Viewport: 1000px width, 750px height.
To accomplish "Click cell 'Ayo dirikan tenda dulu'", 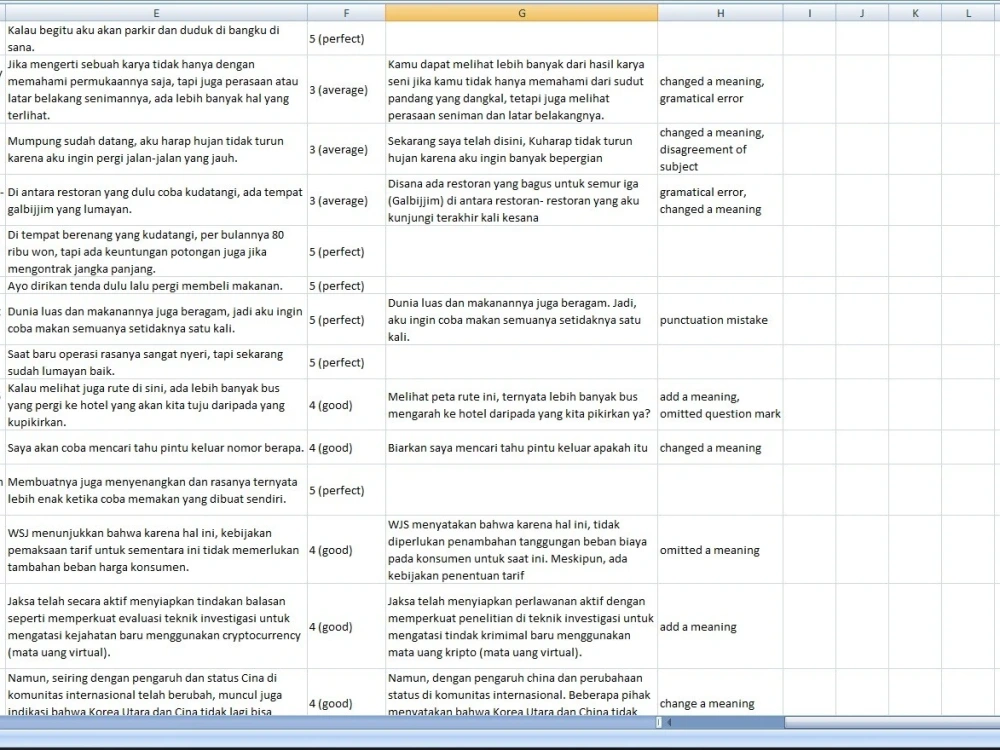I will pyautogui.click(x=156, y=286).
